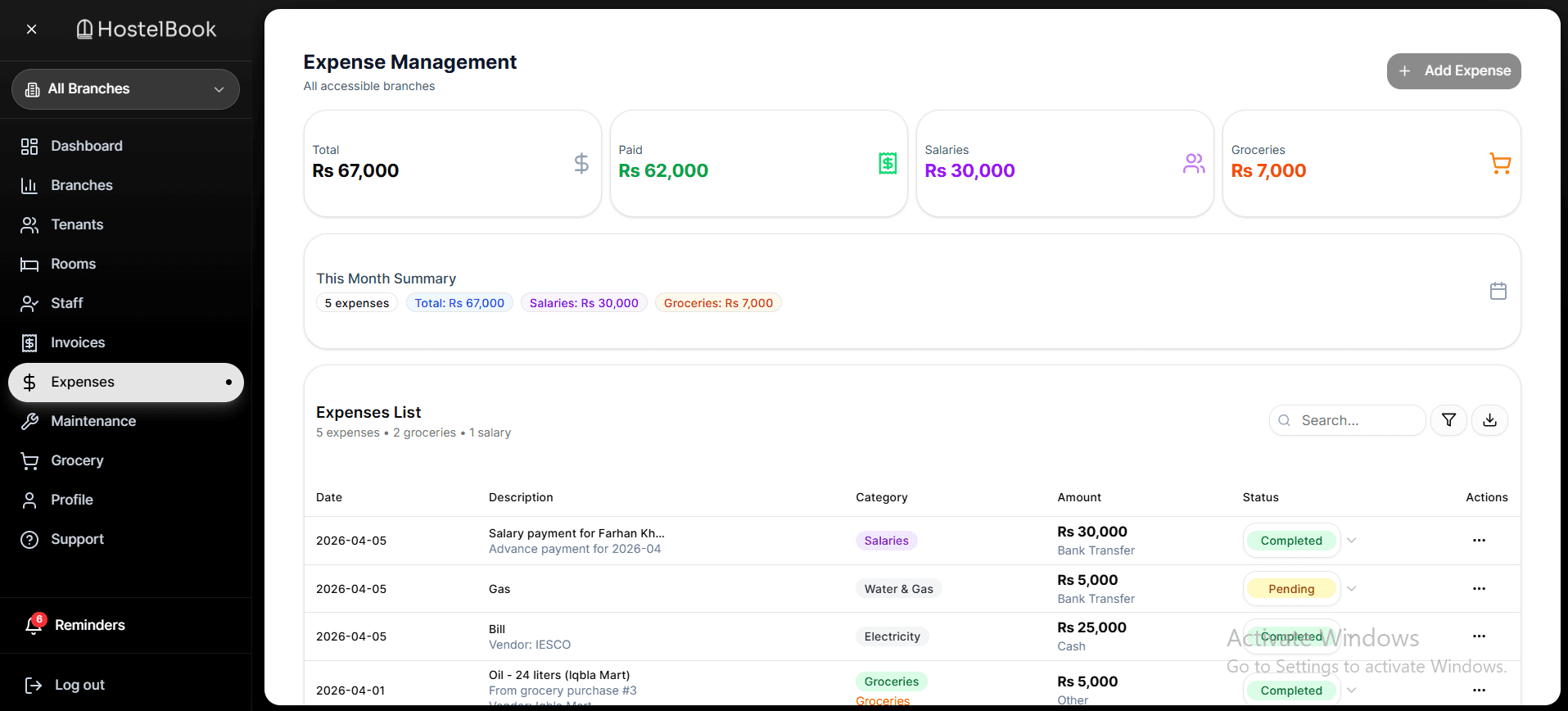Select the Expenses menu item
1568x711 pixels.
click(x=125, y=383)
